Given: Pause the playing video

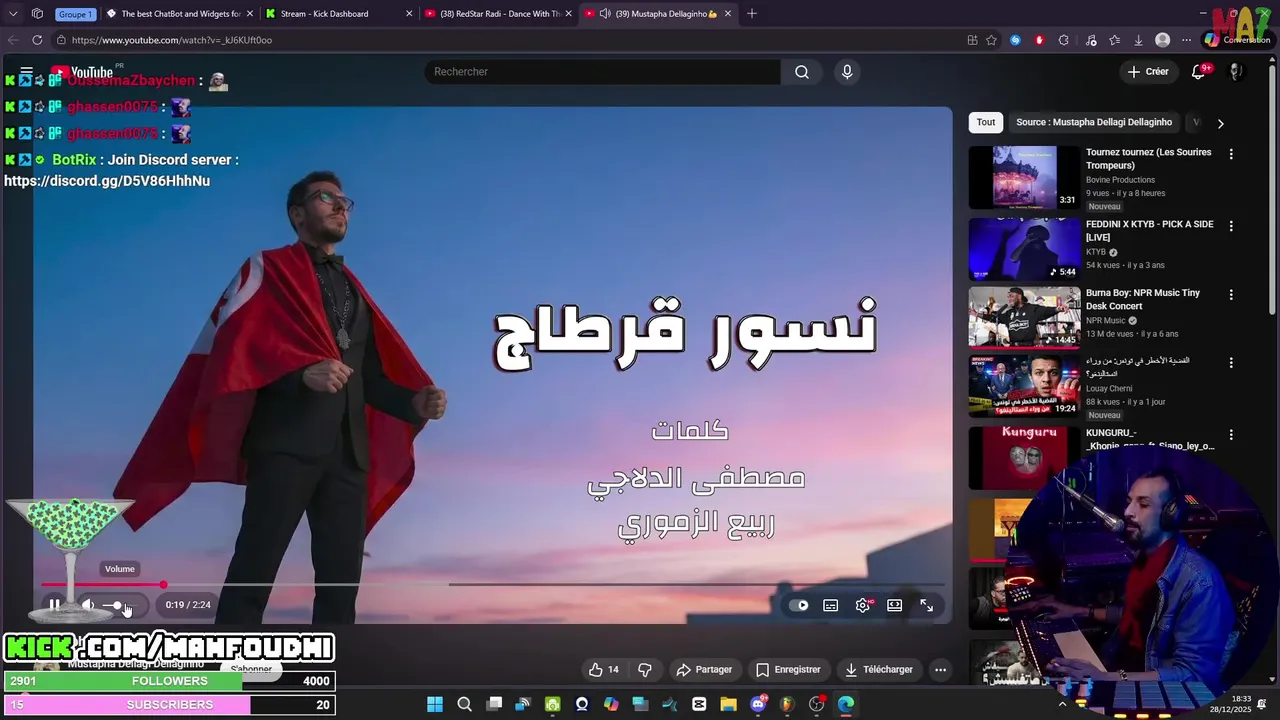Looking at the screenshot, I should click(55, 605).
